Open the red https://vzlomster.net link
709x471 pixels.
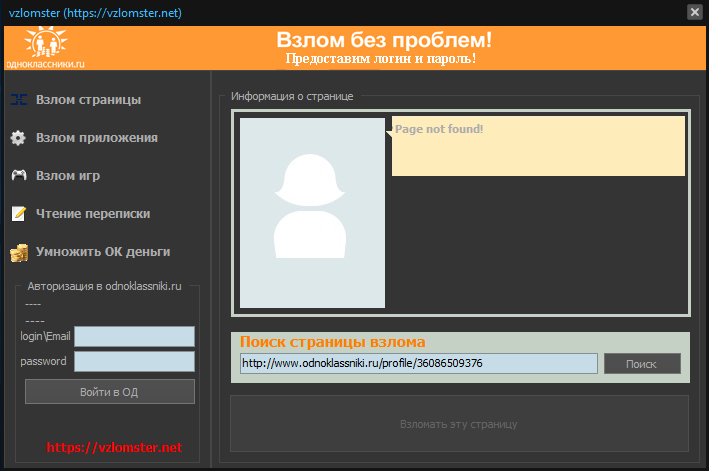pos(114,447)
